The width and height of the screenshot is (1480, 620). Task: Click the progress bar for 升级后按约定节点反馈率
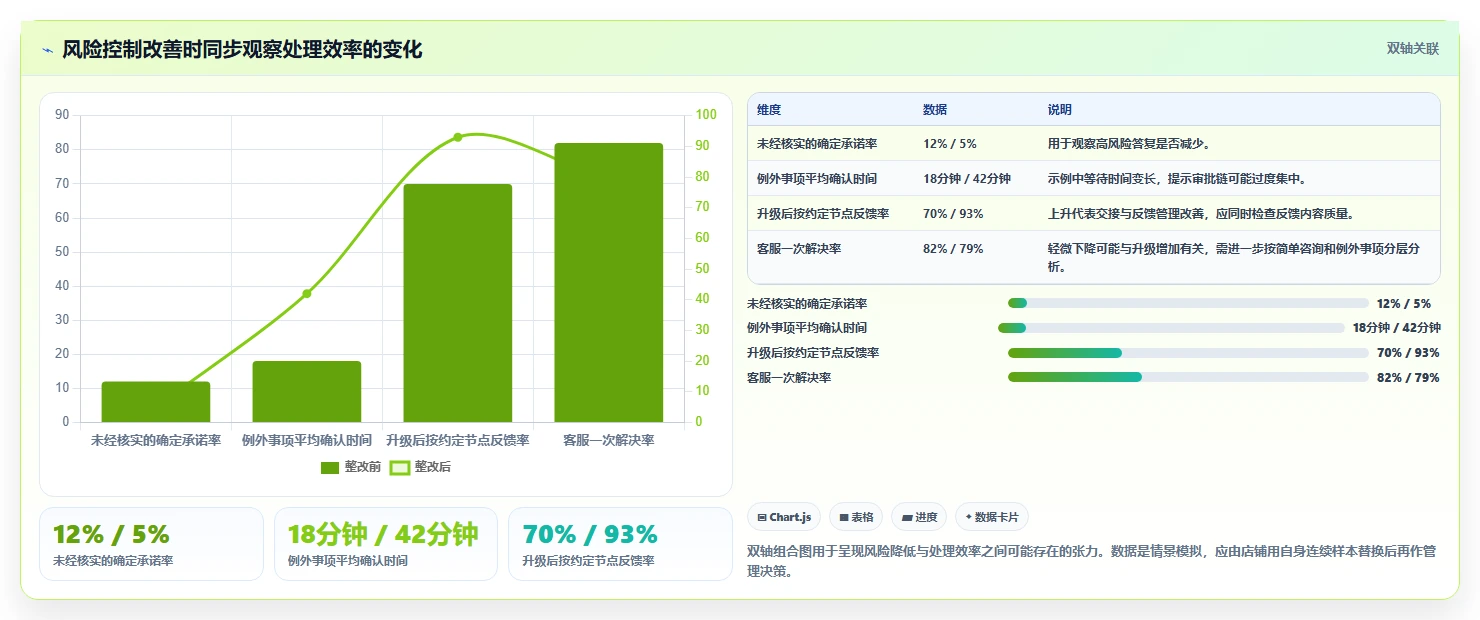(x=1188, y=352)
